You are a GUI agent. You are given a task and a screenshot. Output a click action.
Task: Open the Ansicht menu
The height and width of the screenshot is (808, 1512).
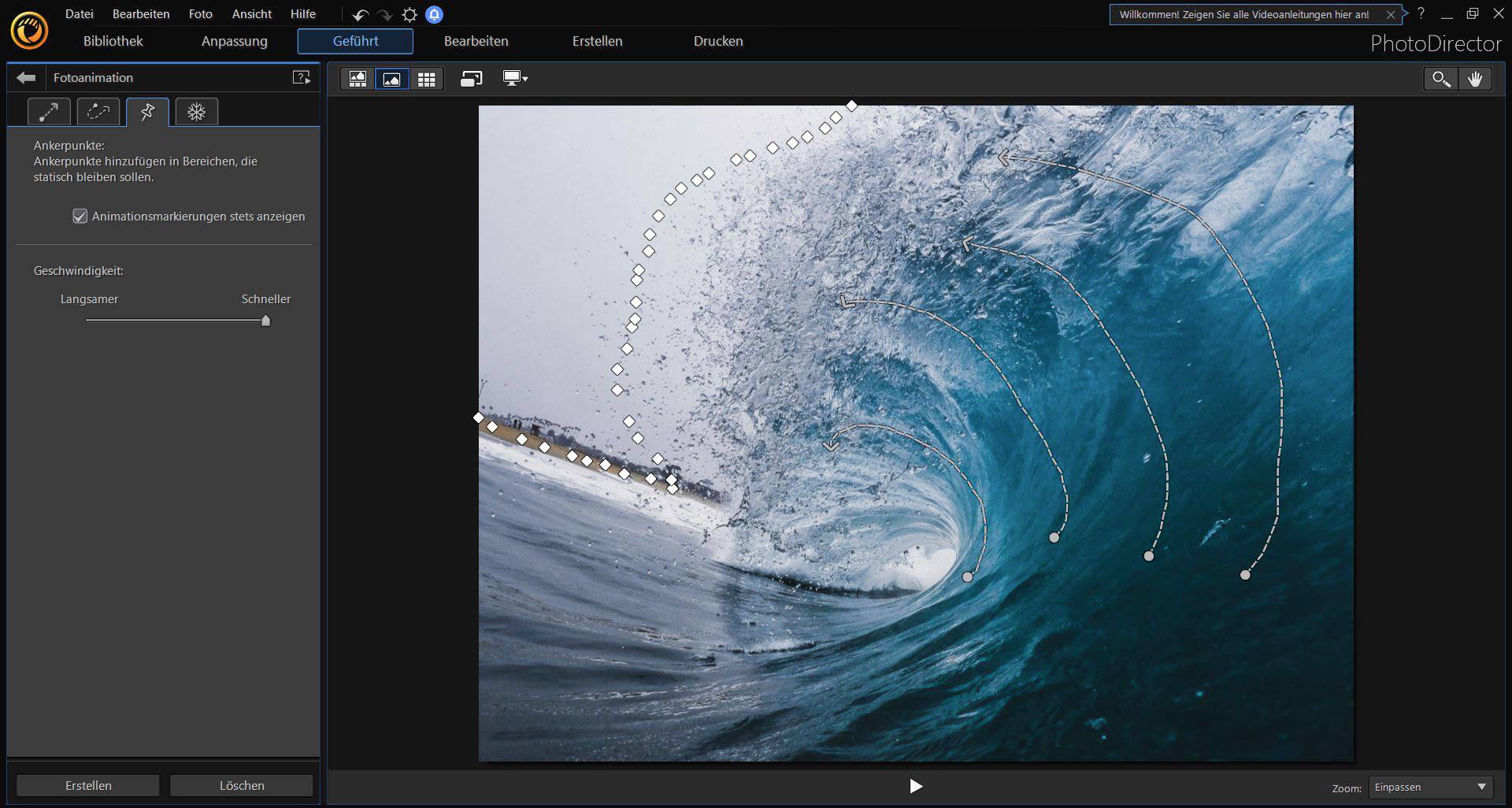pos(250,13)
